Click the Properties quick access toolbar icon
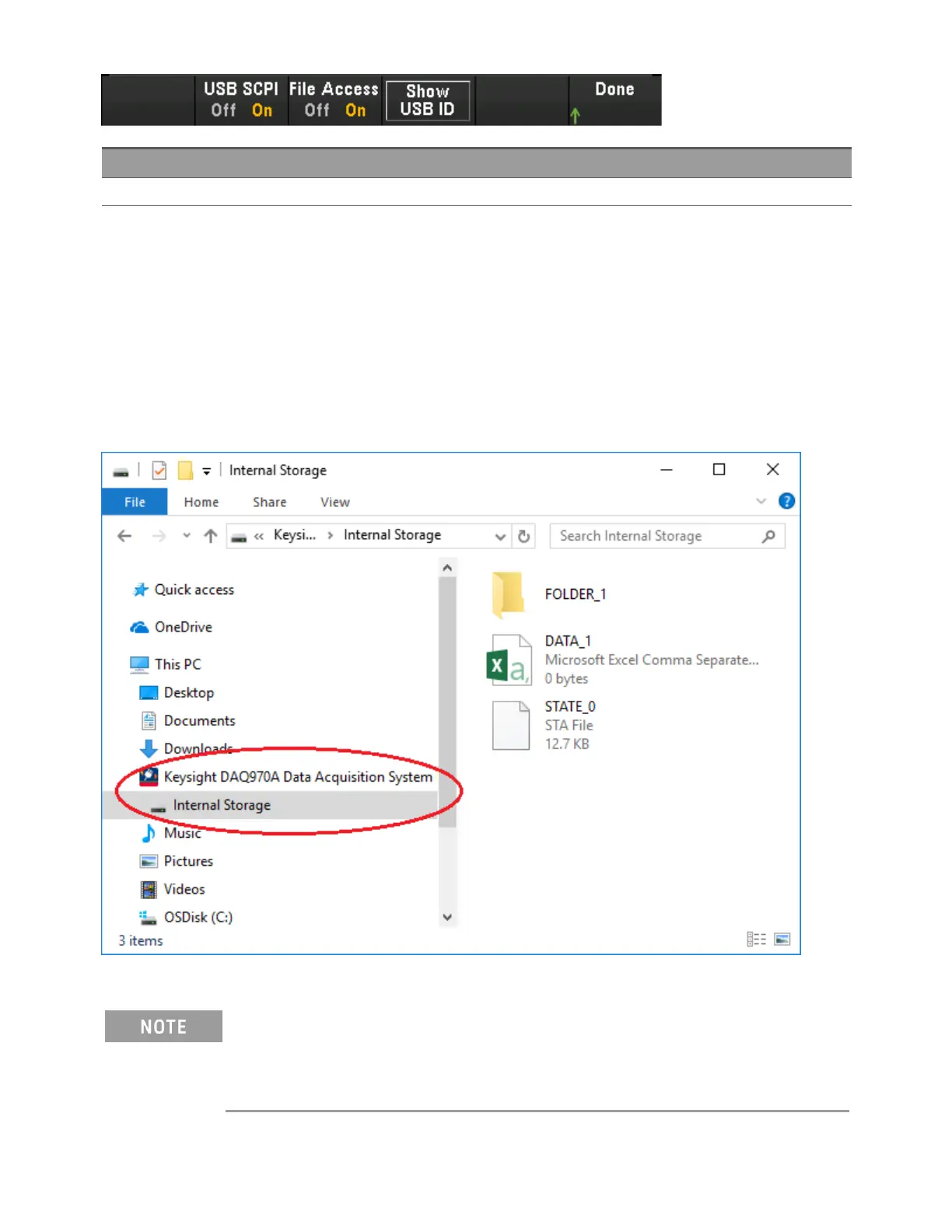This screenshot has height=1232, width=952. click(159, 471)
